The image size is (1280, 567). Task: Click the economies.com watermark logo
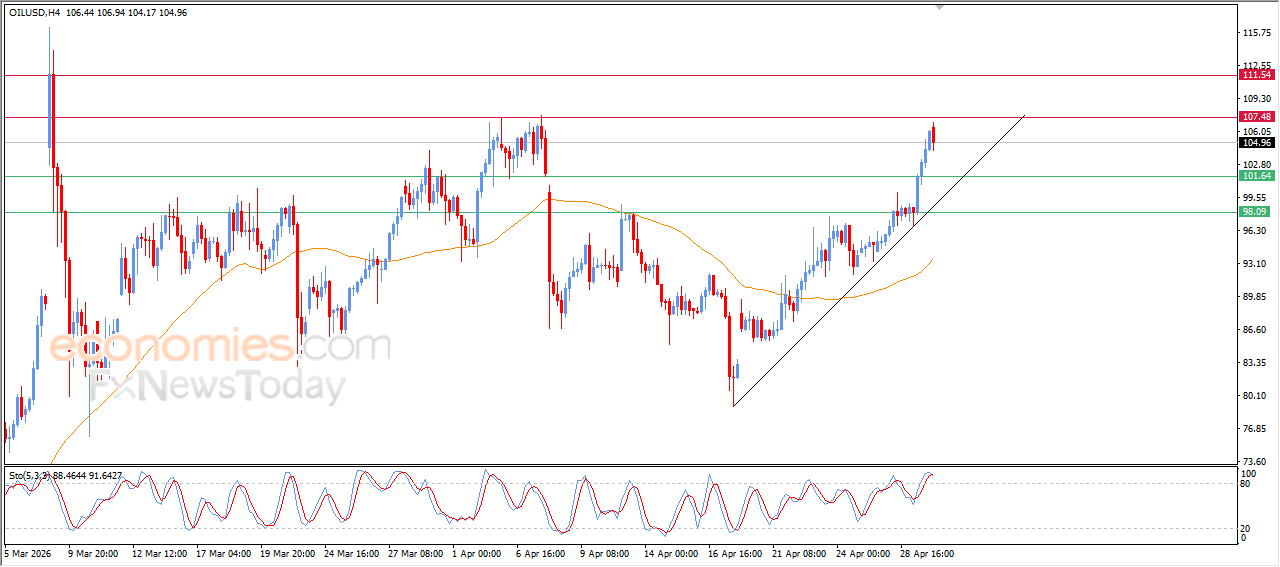click(x=220, y=347)
